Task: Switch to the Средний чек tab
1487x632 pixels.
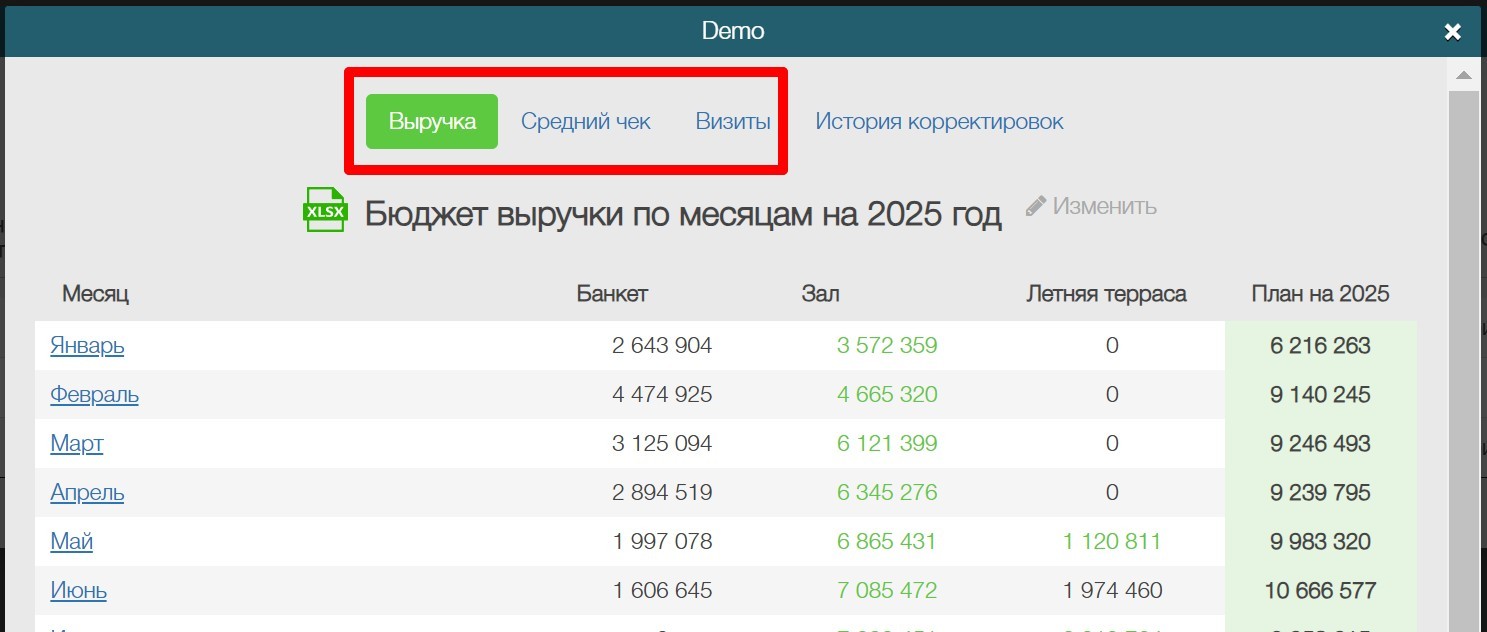Action: pyautogui.click(x=585, y=120)
